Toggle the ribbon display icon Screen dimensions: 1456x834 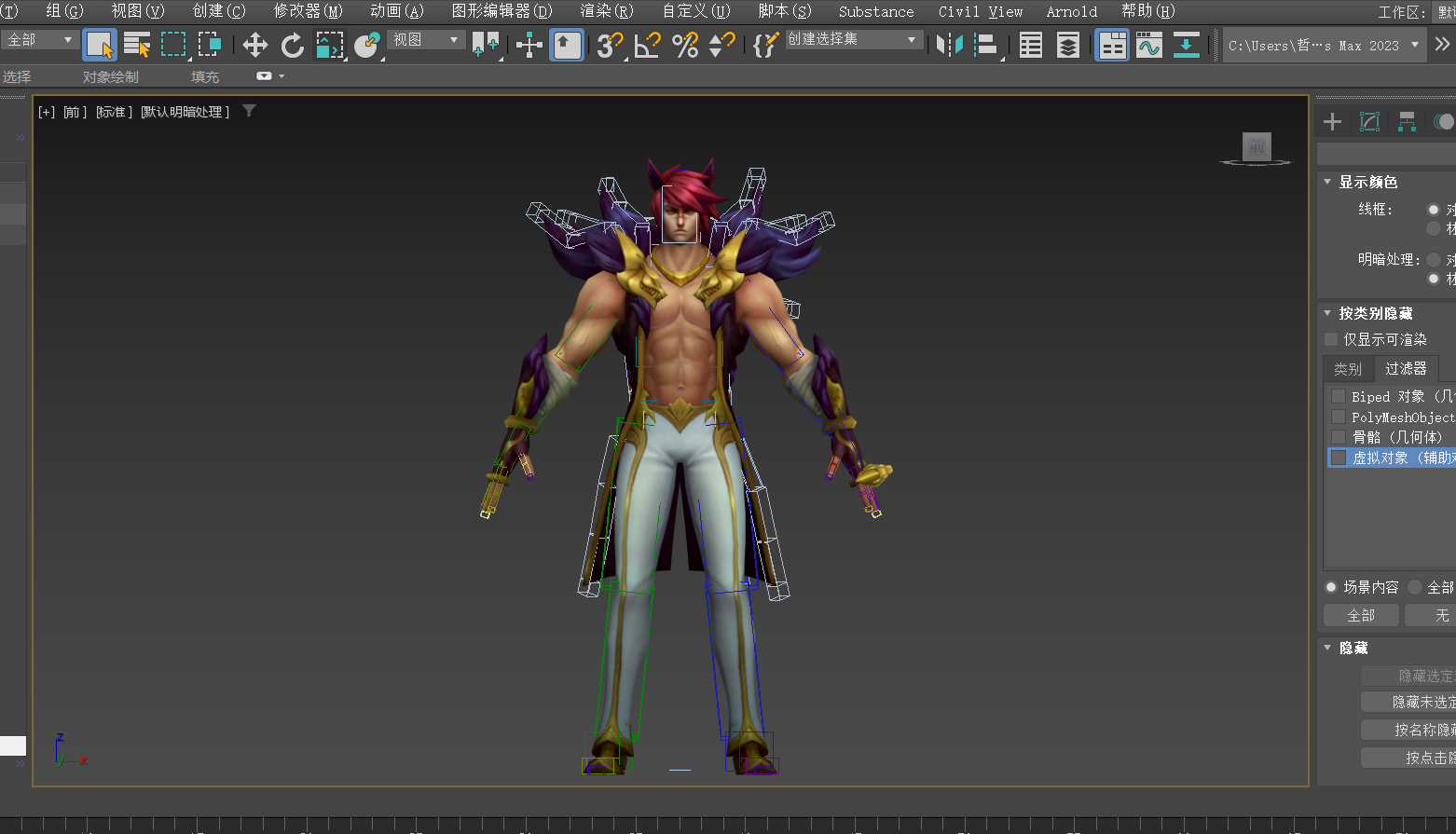1112,45
